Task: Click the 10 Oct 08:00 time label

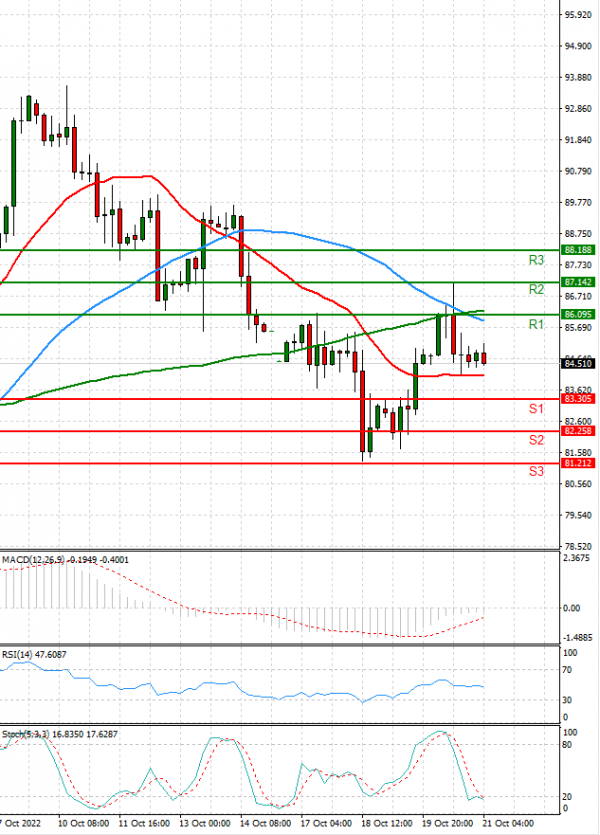Action: click(x=84, y=823)
